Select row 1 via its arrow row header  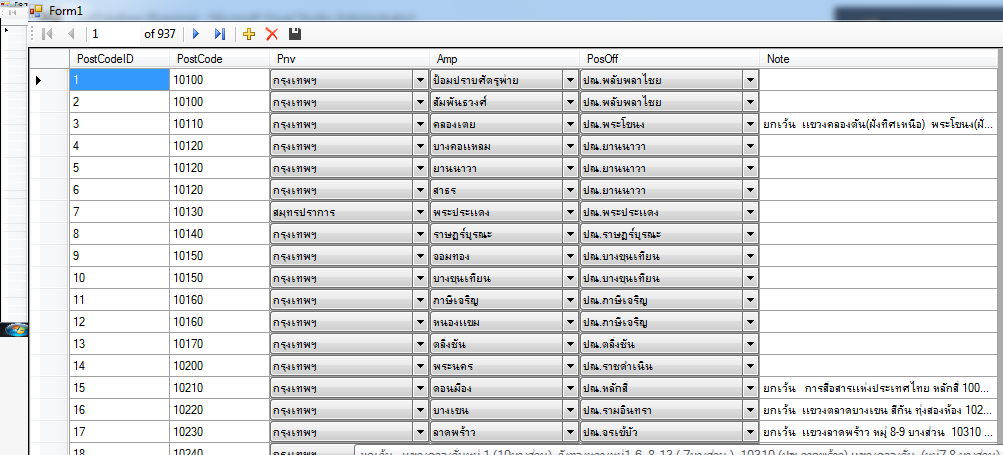49,80
